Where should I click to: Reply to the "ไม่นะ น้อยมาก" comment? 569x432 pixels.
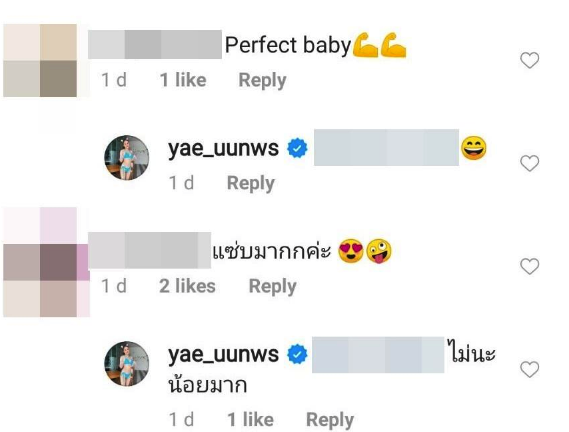pyautogui.click(x=330, y=420)
